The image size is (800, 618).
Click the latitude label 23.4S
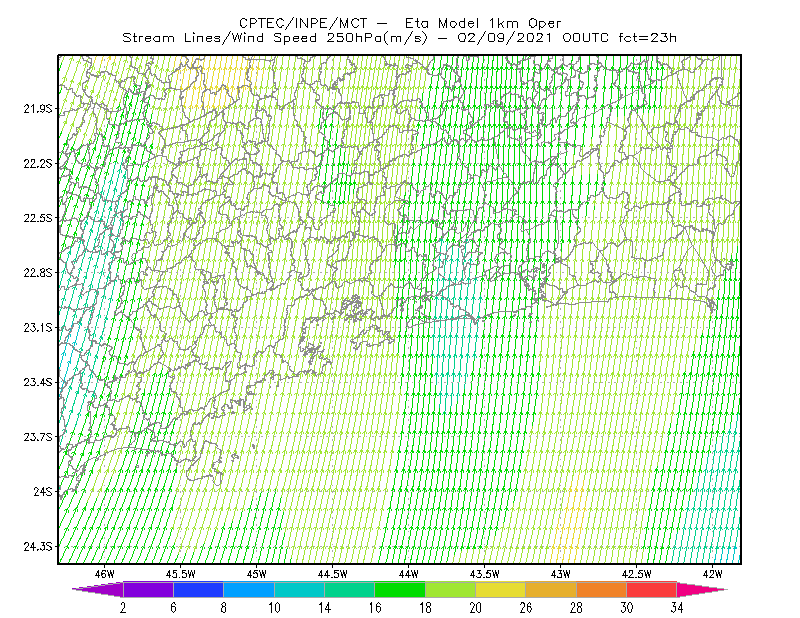(38, 382)
